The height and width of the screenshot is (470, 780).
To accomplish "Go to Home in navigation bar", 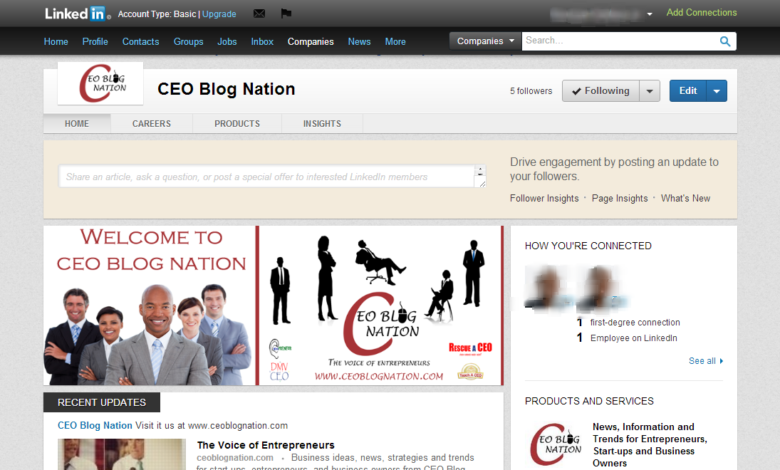I will click(x=56, y=42).
